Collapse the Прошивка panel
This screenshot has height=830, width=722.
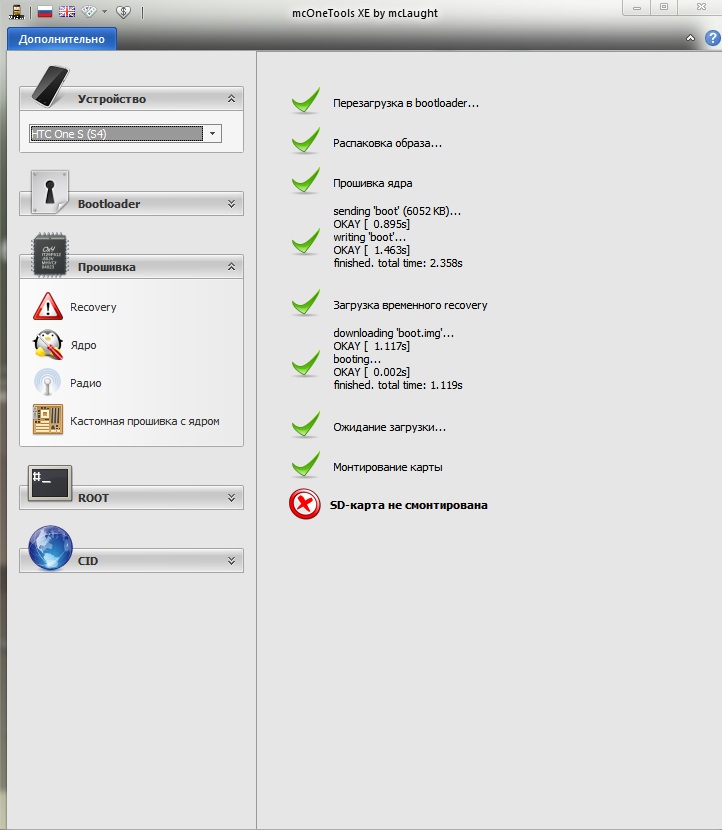point(231,267)
